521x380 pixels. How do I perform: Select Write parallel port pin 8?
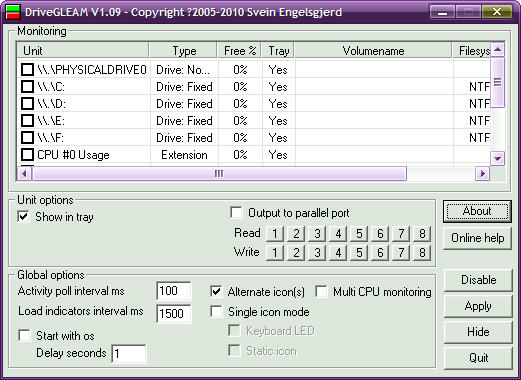(422, 253)
